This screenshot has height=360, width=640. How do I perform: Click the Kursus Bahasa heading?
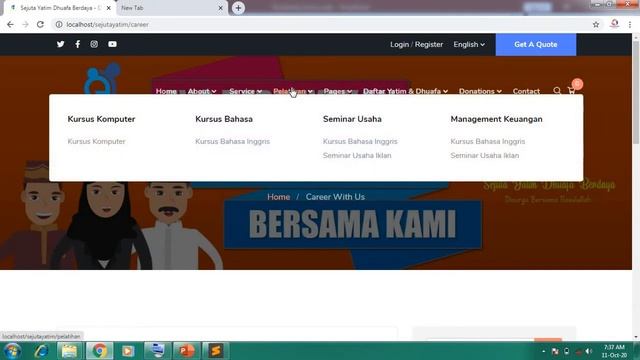(x=224, y=119)
